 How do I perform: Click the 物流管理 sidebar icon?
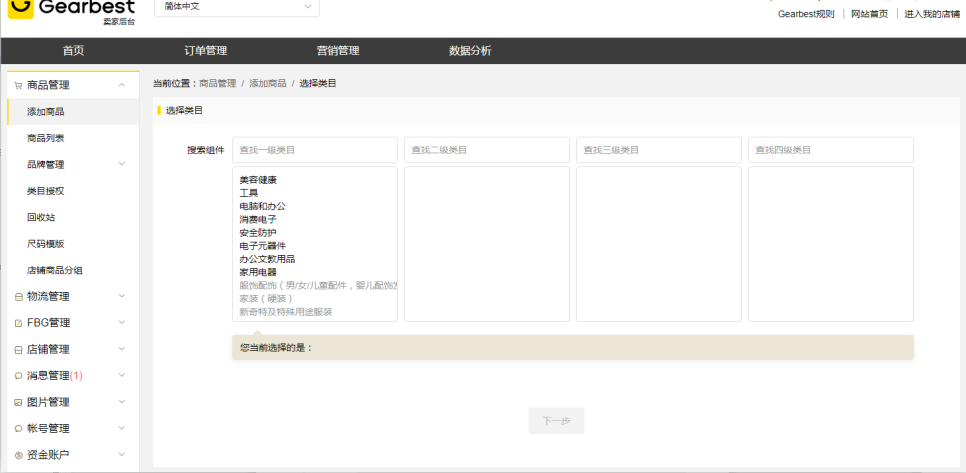pyautogui.click(x=18, y=297)
